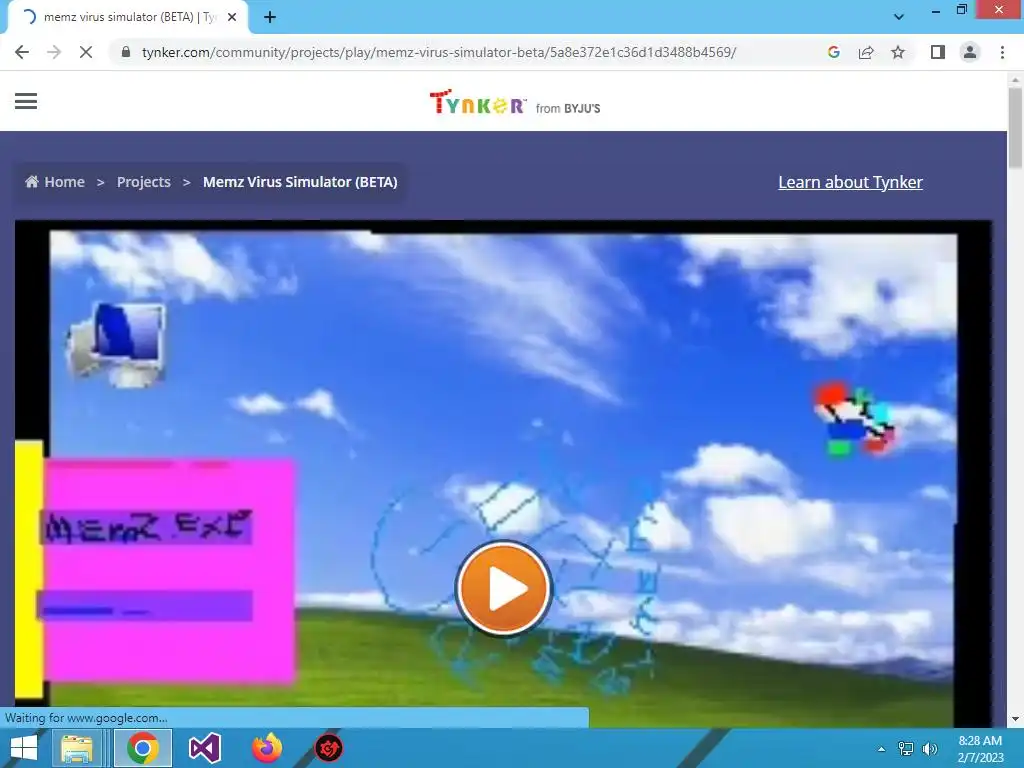Viewport: 1024px width, 768px height.
Task: Go to Home in the breadcrumb
Action: (x=55, y=182)
